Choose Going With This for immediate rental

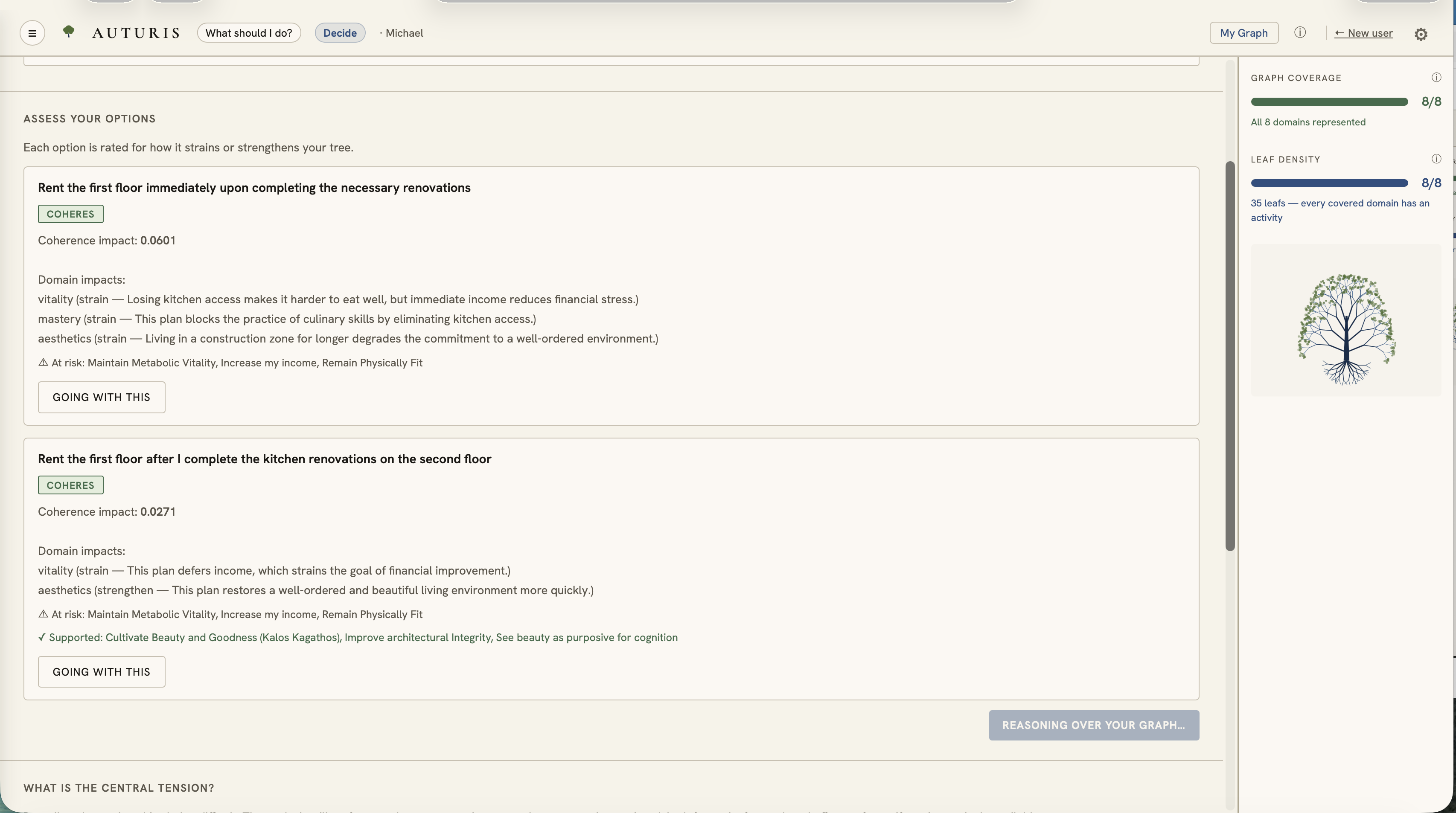click(102, 397)
